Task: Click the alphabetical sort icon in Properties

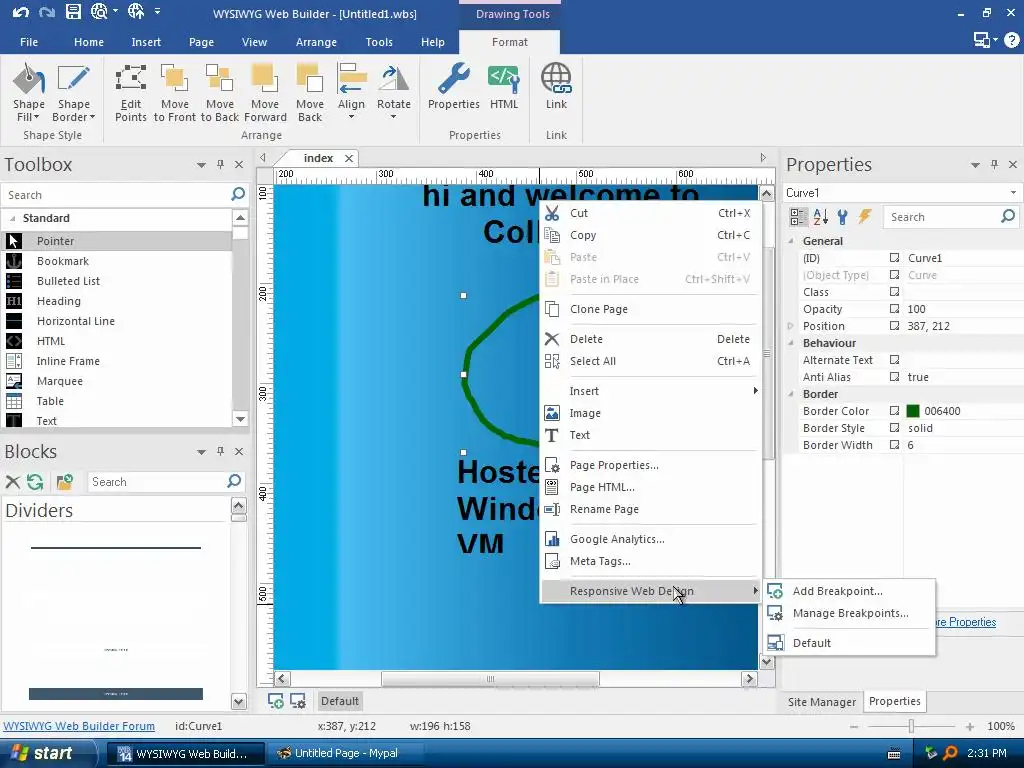Action: pos(821,217)
